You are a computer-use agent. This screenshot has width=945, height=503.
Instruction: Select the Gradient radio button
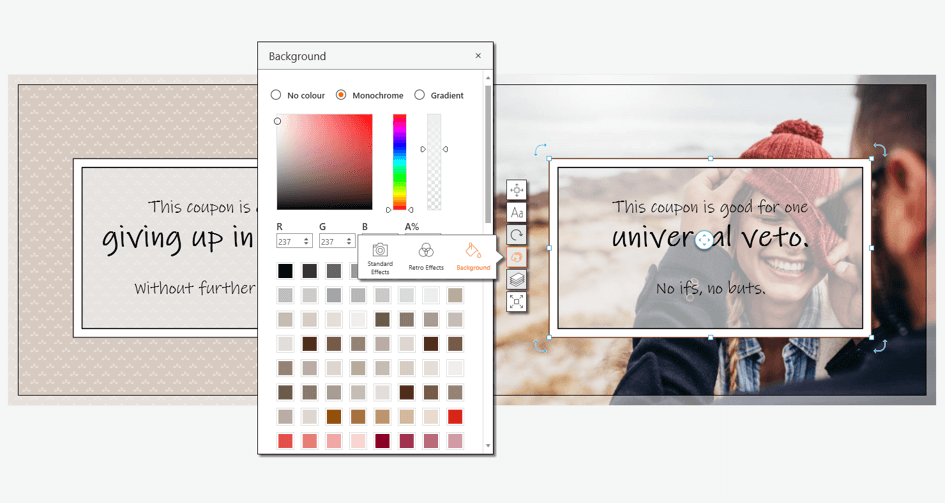(x=420, y=95)
